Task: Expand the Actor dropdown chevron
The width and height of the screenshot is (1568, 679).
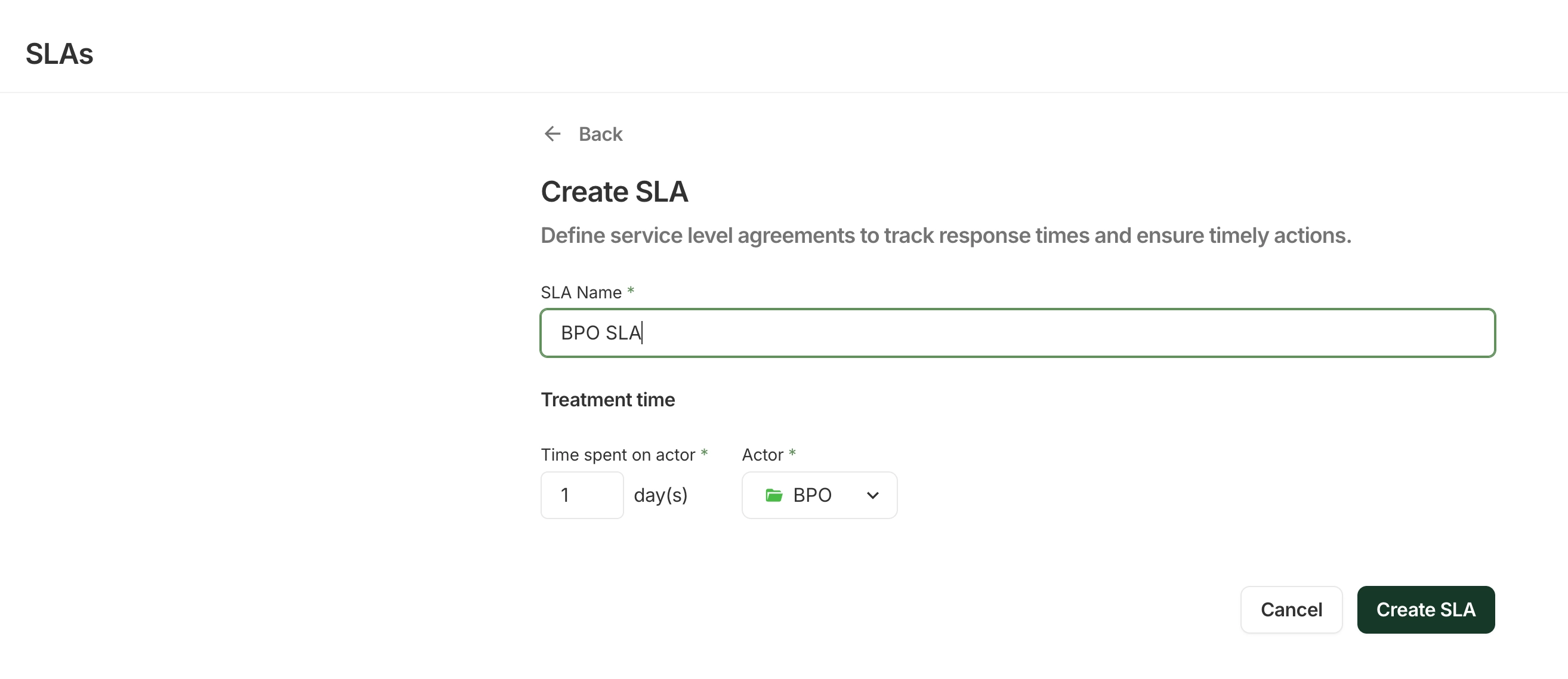Action: point(872,495)
